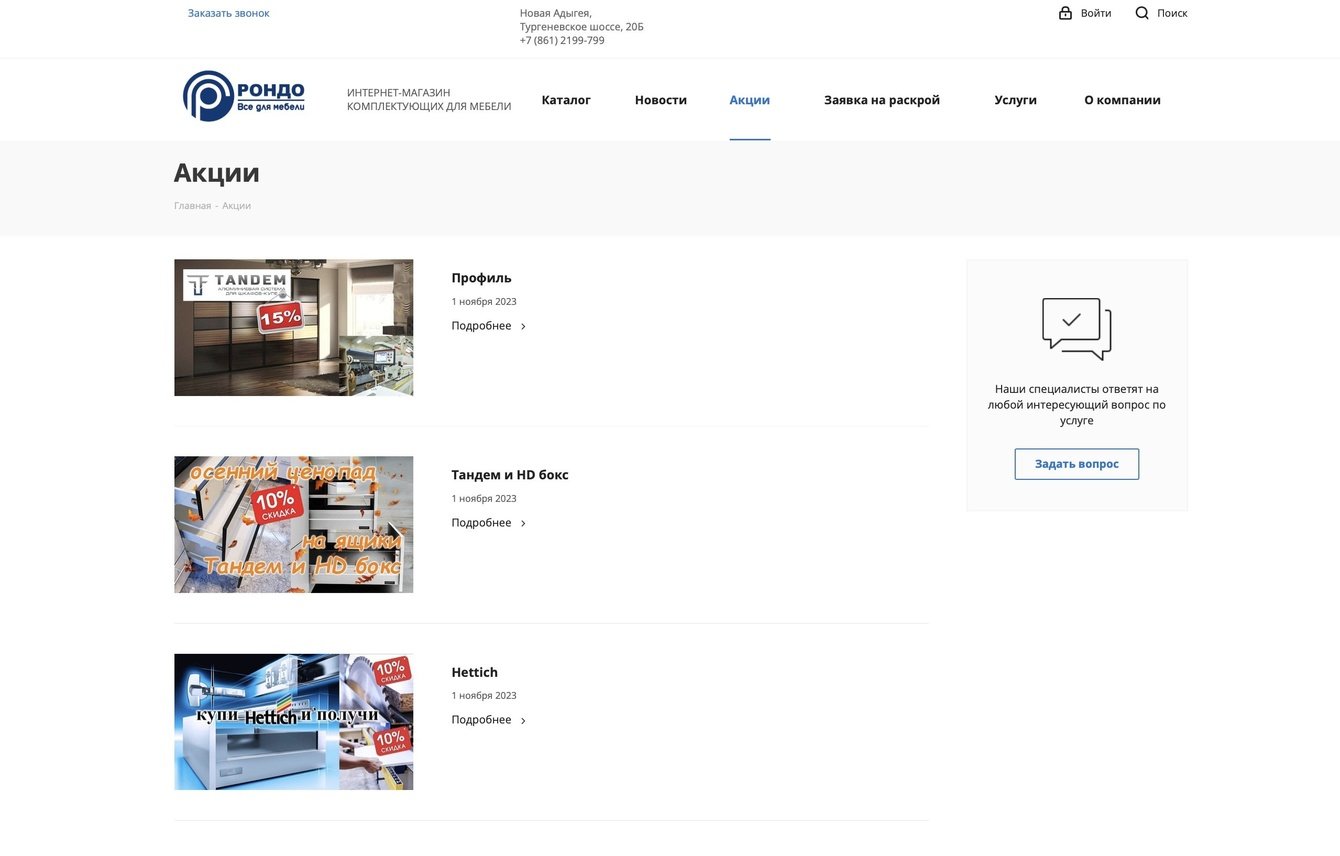Open the Tandem 15% promotion thumbnail

pos(294,328)
